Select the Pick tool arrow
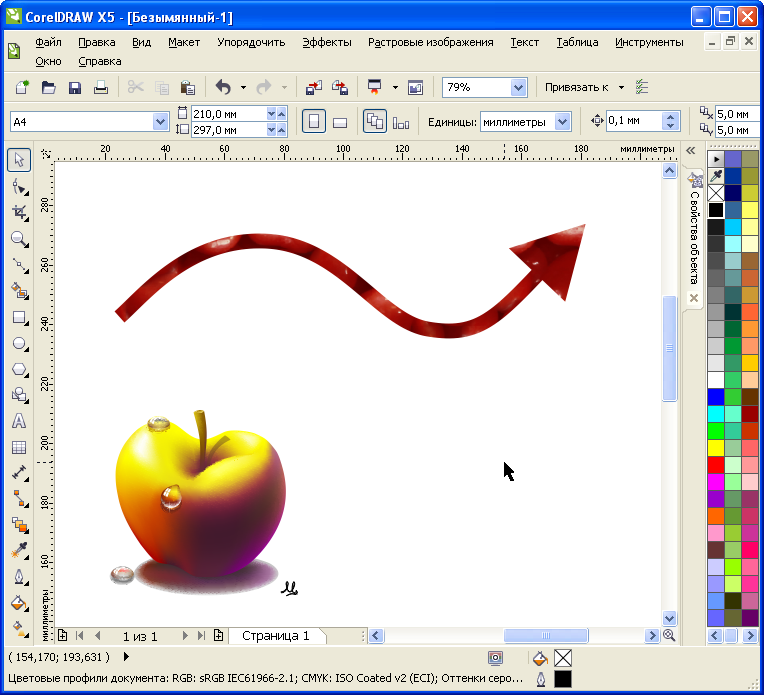Viewport: 764px width, 695px height. click(x=19, y=160)
